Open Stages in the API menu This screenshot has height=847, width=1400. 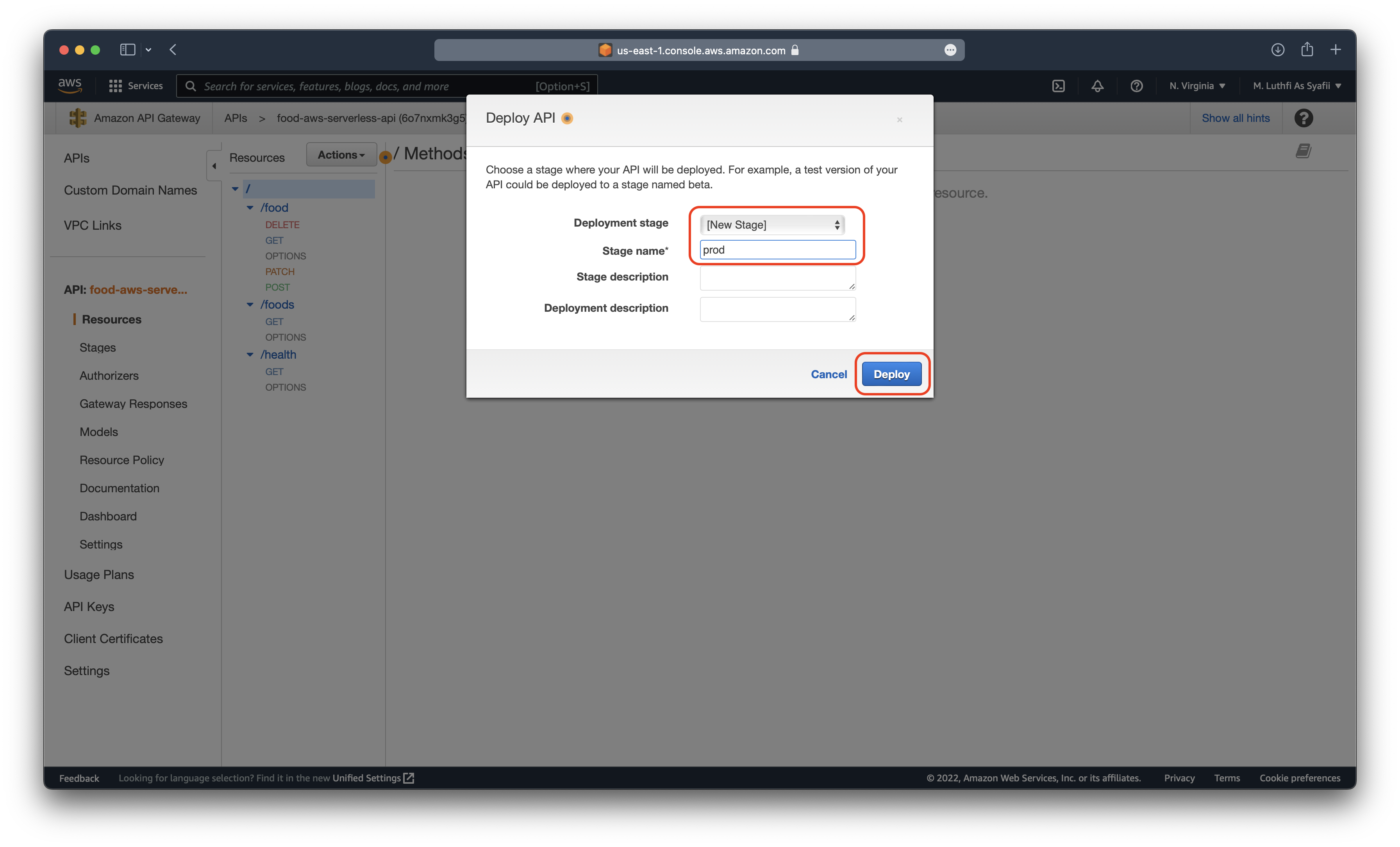(x=97, y=347)
